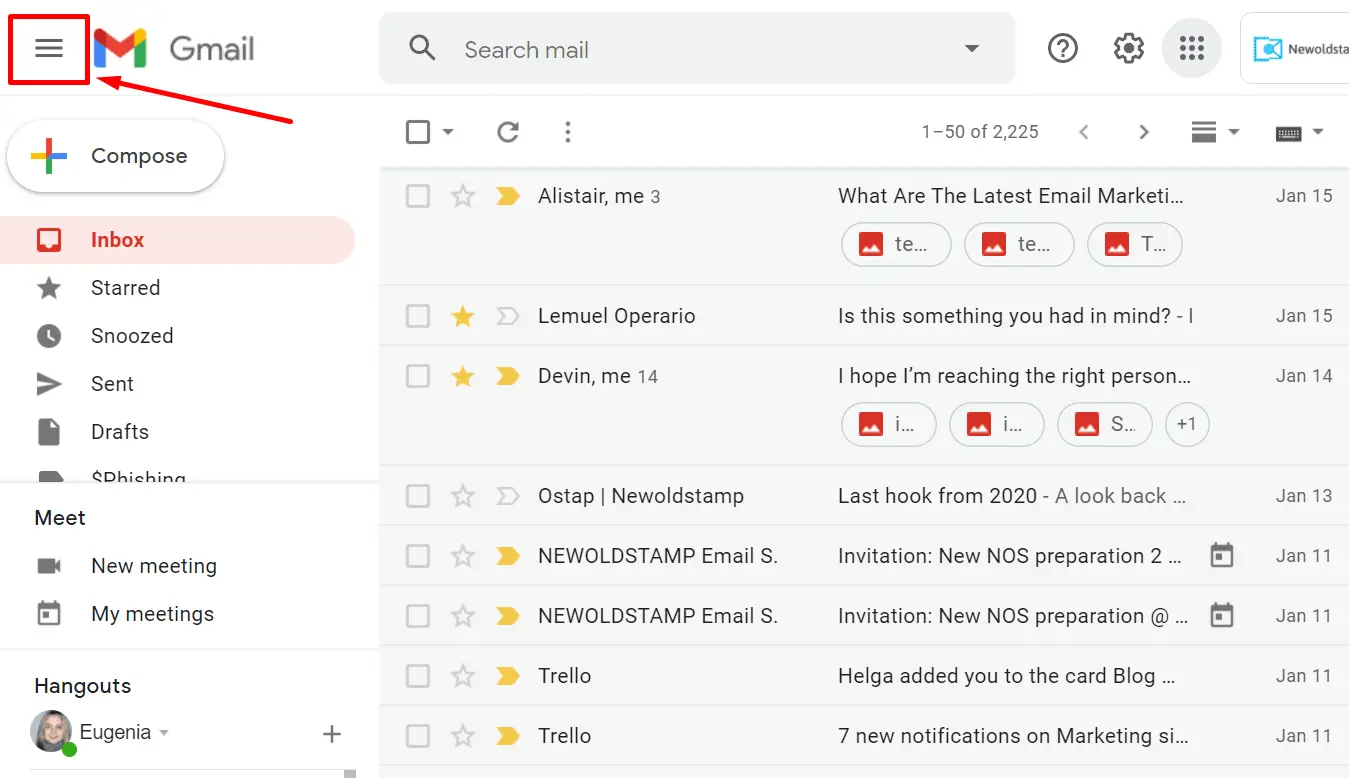This screenshot has height=778, width=1349.
Task: Toggle the split pane mode icon
Action: [x=1204, y=132]
